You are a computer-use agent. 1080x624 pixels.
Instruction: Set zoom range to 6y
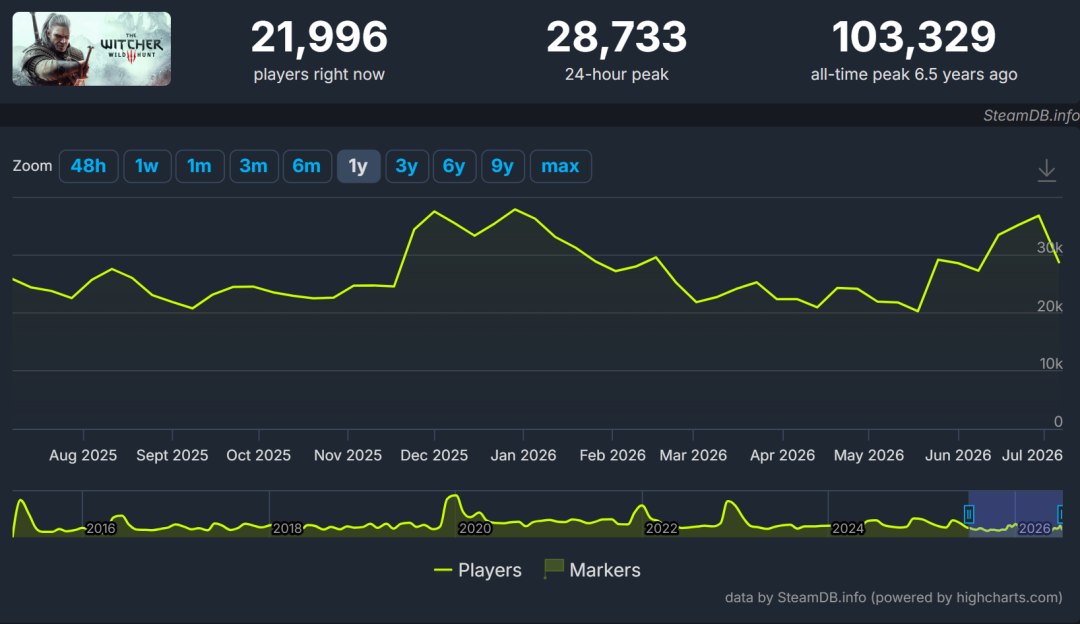click(454, 166)
